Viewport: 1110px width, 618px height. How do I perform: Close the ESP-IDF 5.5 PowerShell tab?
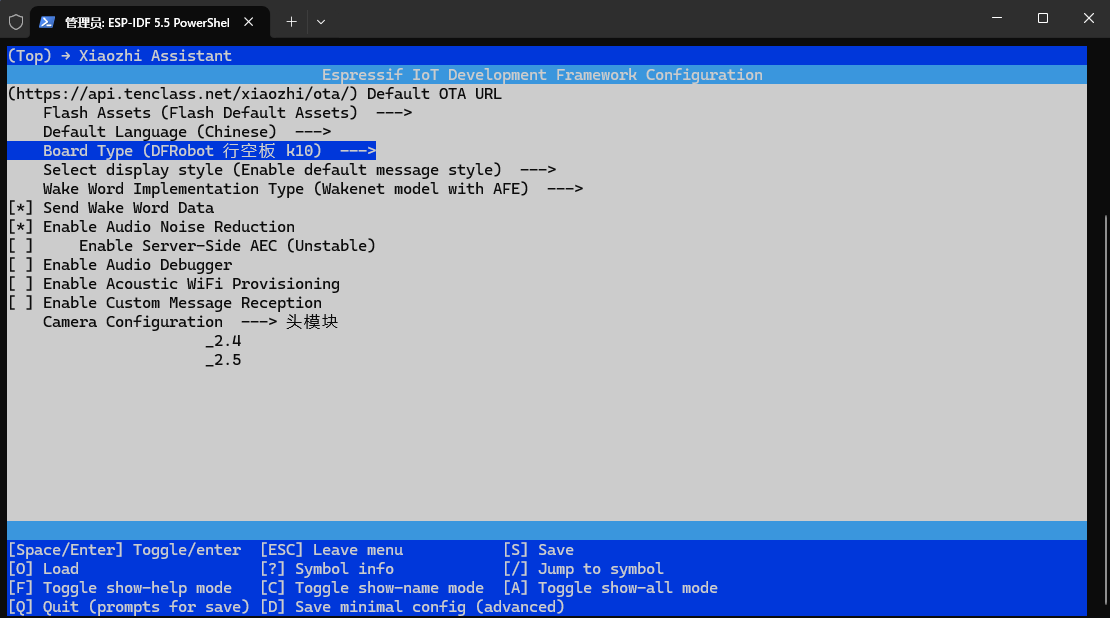tap(248, 22)
